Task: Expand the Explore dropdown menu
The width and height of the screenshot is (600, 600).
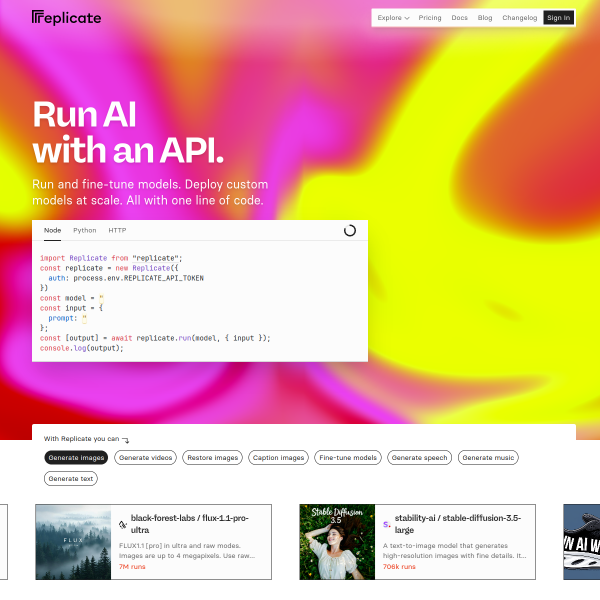Action: [393, 18]
